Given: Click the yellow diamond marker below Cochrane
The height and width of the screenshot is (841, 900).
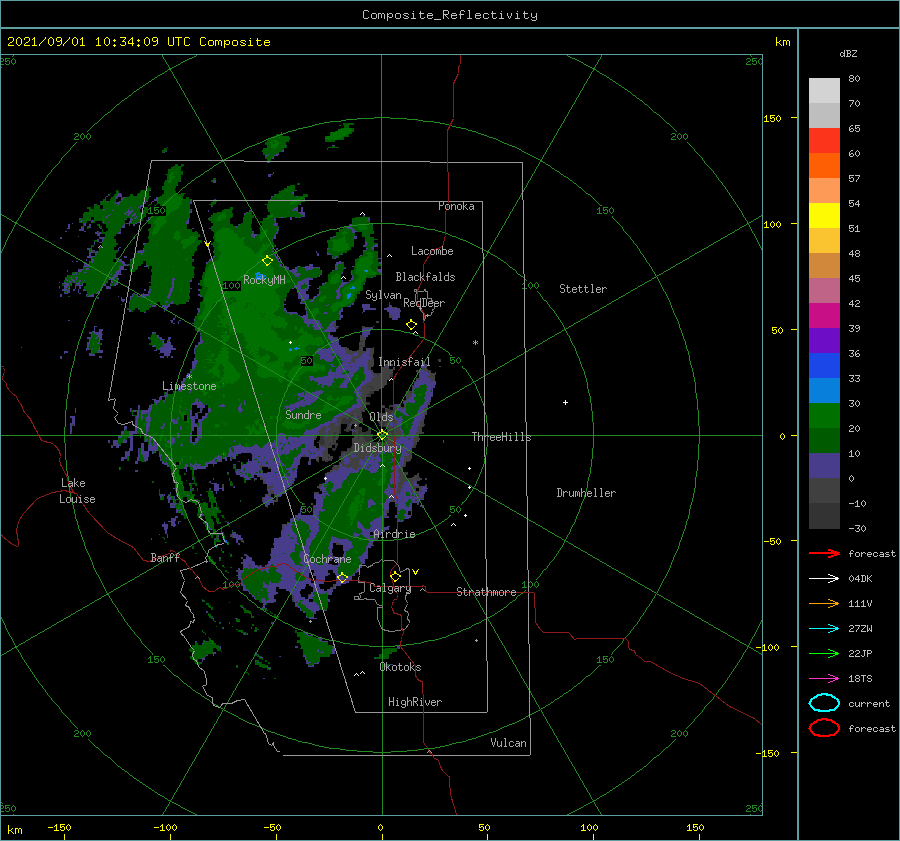Looking at the screenshot, I should pyautogui.click(x=343, y=578).
